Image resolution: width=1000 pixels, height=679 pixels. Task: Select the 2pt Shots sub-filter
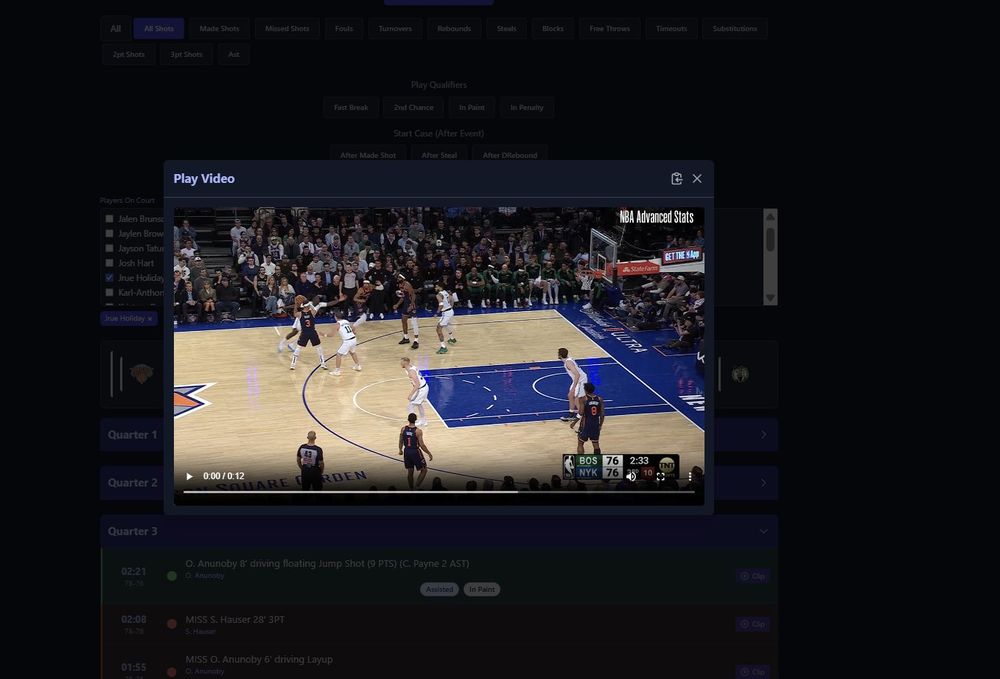[x=129, y=55]
